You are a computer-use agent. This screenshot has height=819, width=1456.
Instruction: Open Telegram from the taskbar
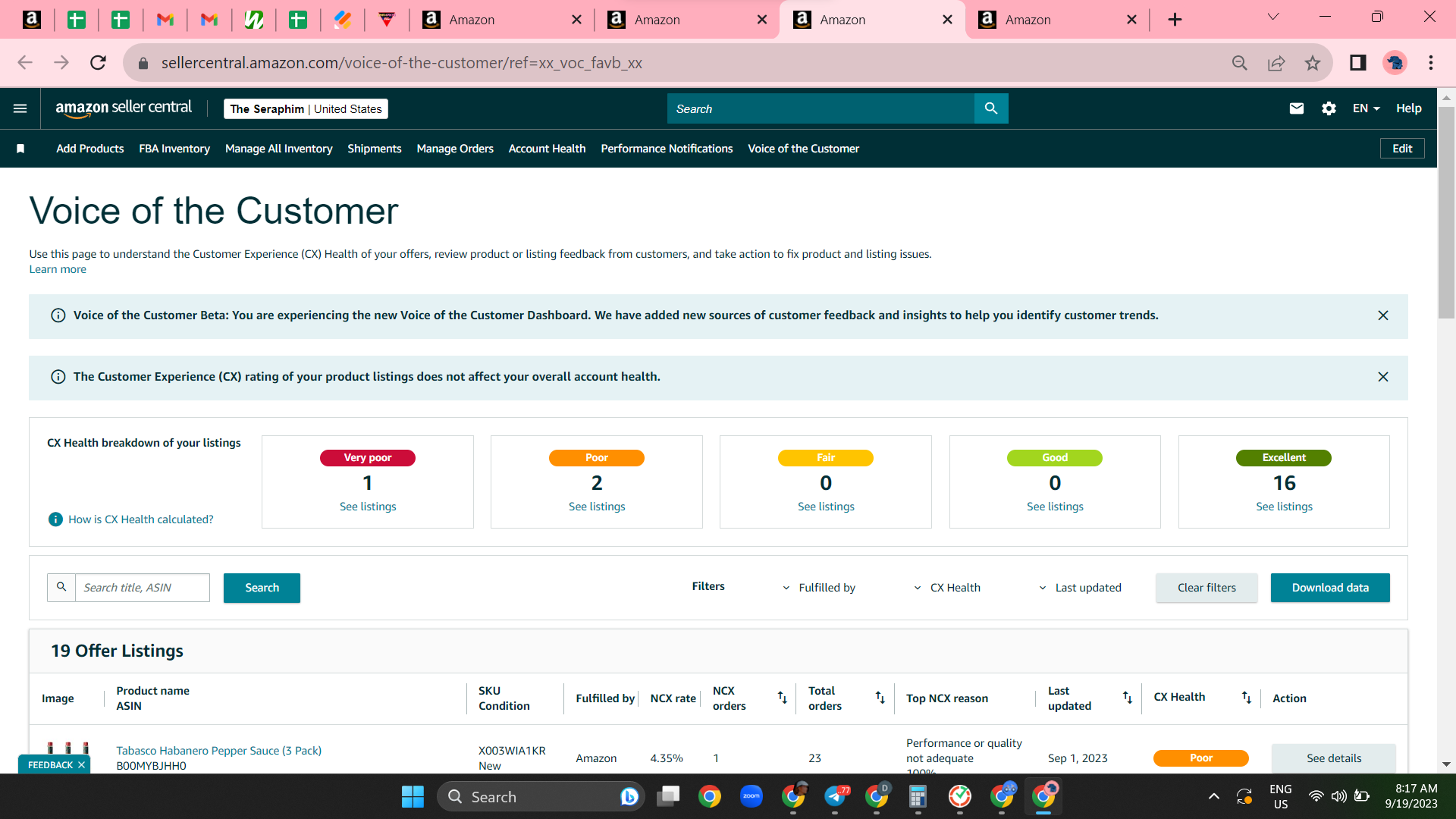click(x=836, y=796)
